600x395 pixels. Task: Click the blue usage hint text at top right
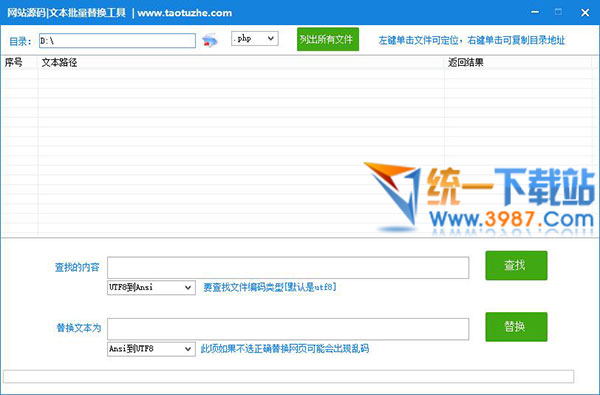pos(471,40)
